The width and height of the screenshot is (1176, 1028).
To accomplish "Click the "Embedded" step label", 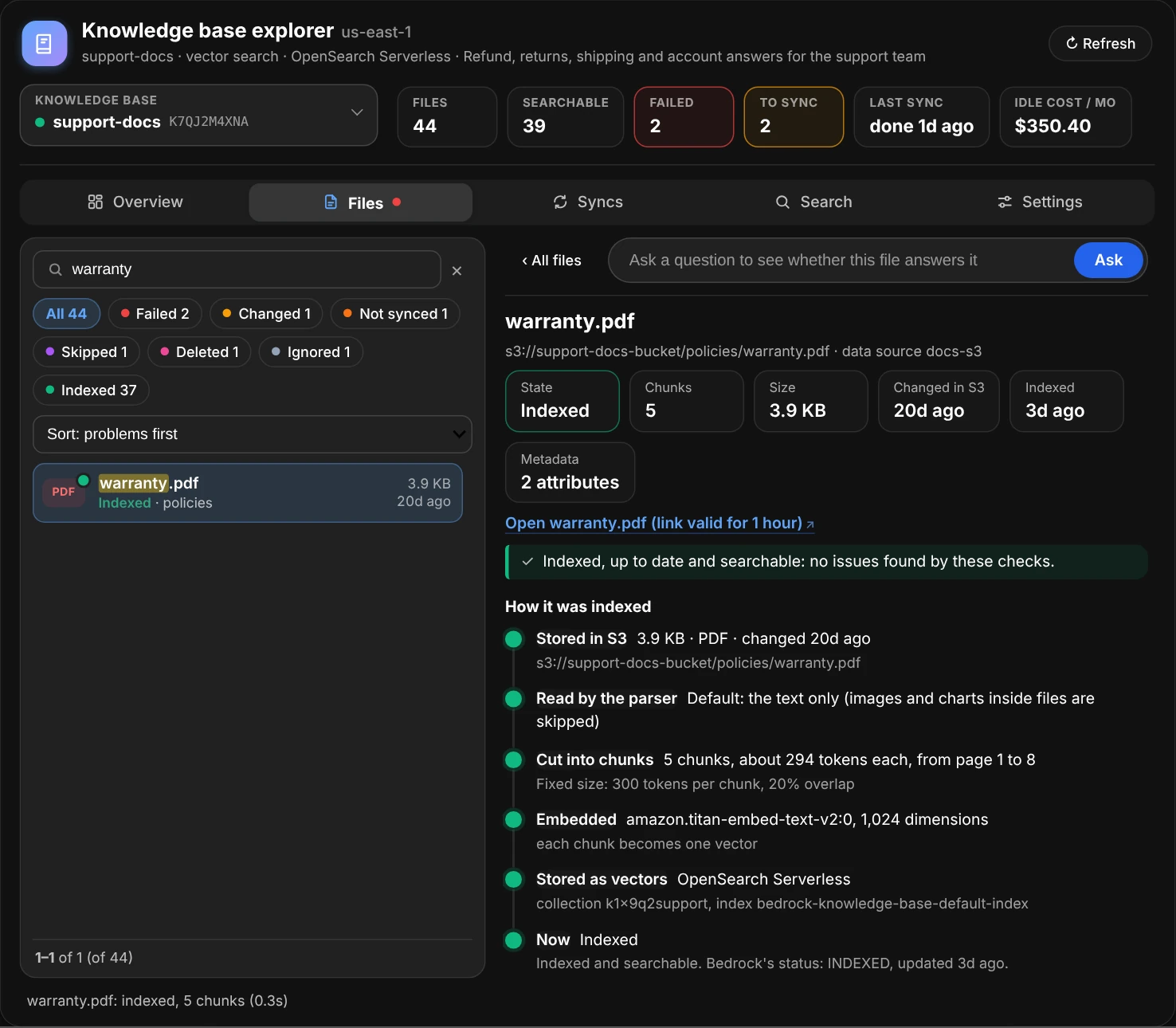I will click(576, 820).
